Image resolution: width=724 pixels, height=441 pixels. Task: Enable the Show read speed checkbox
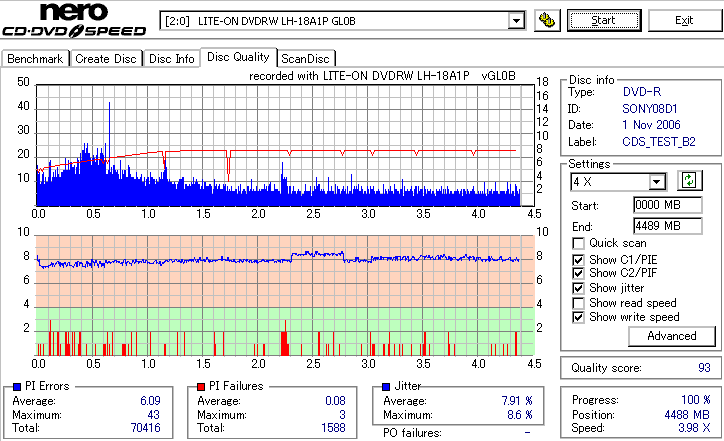point(578,303)
